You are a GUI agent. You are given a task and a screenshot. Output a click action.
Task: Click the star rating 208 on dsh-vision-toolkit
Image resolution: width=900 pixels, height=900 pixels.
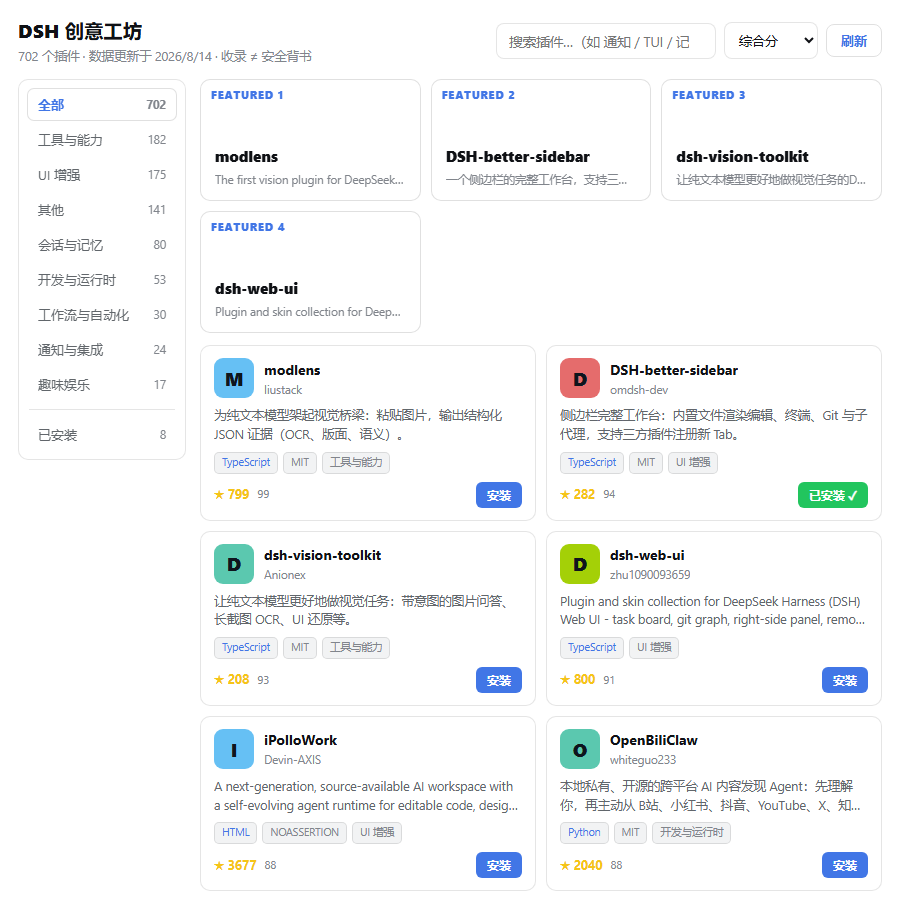[x=231, y=680]
